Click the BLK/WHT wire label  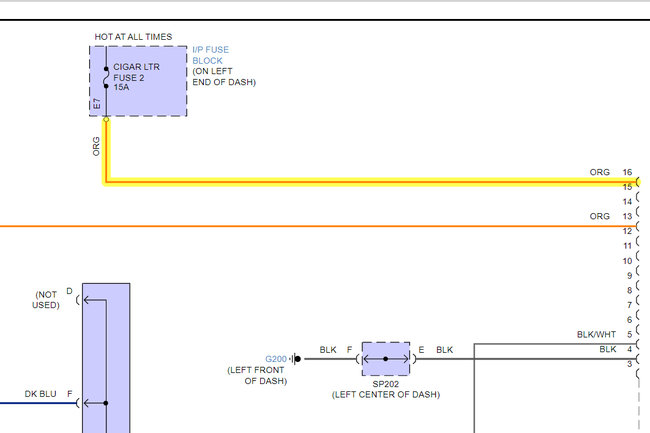click(x=596, y=334)
